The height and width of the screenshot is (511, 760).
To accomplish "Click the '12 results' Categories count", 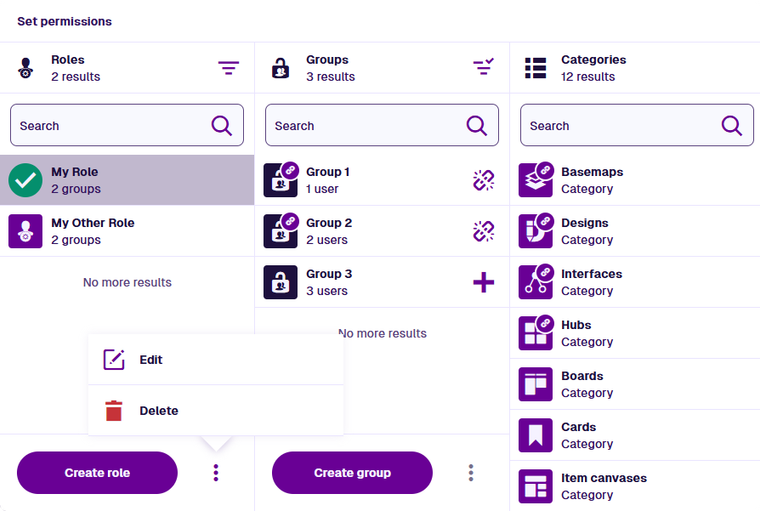I will coord(588,77).
